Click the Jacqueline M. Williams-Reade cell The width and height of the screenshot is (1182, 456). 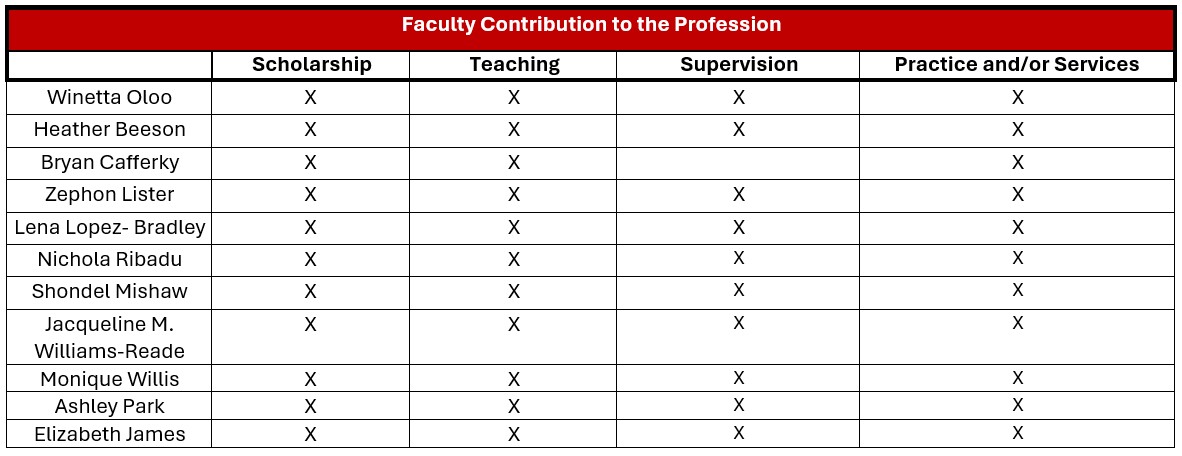(110, 337)
